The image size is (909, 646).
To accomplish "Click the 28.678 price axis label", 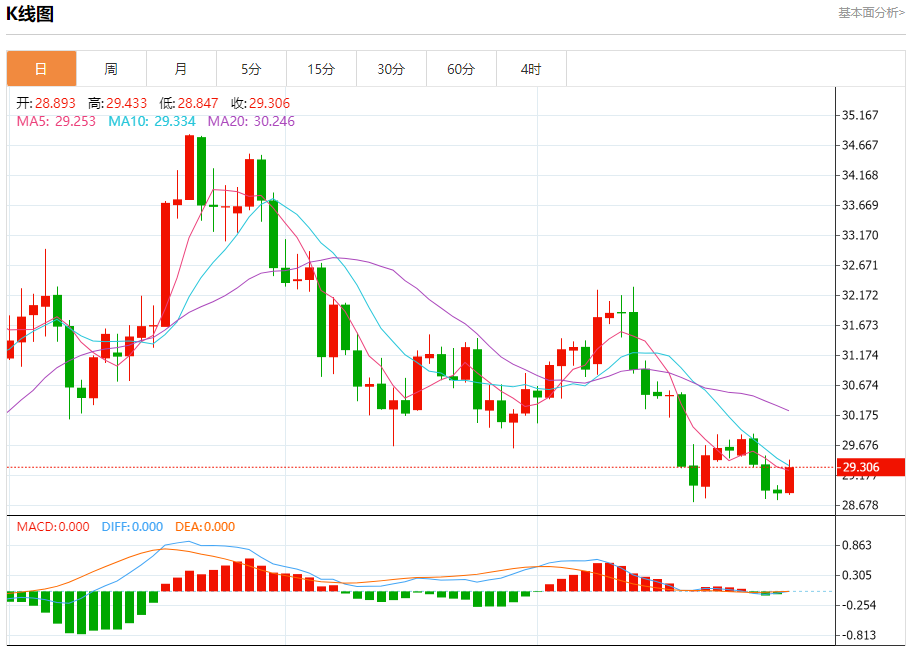I will (x=860, y=505).
